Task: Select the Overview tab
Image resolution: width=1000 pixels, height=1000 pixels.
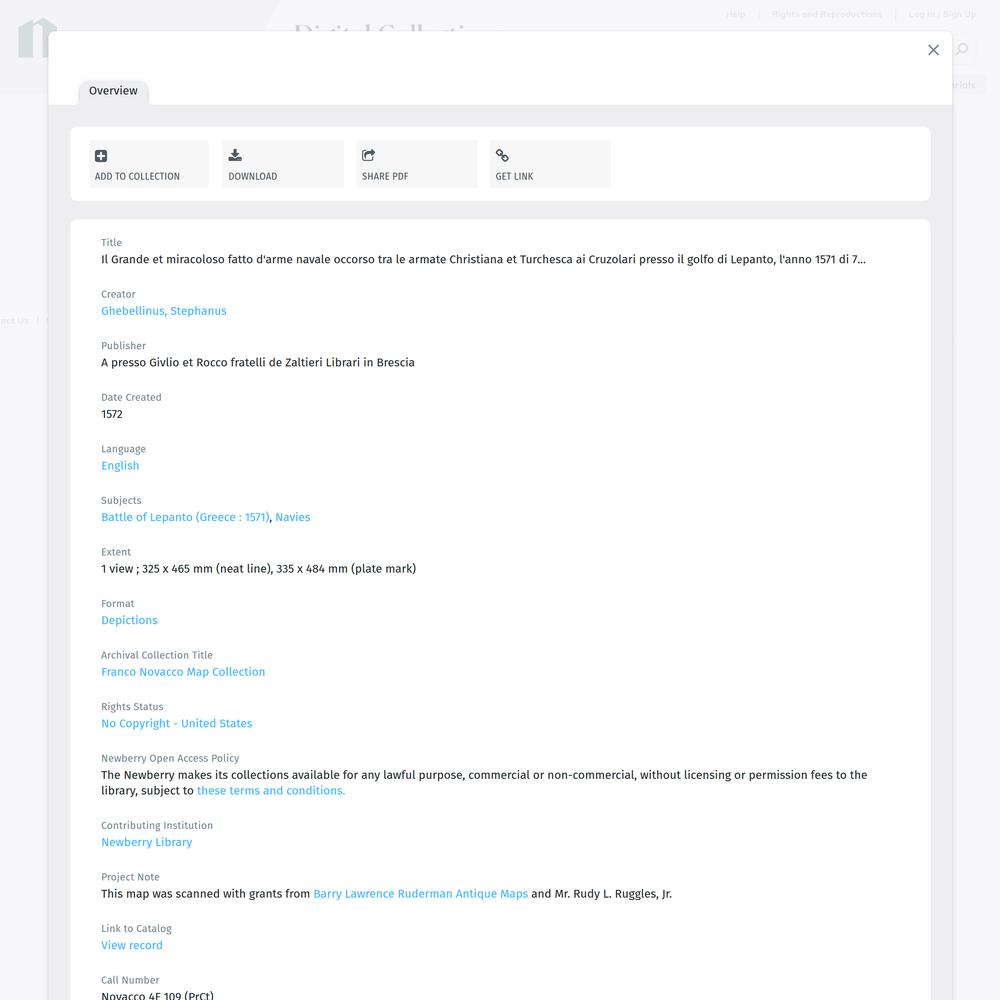Action: (114, 91)
